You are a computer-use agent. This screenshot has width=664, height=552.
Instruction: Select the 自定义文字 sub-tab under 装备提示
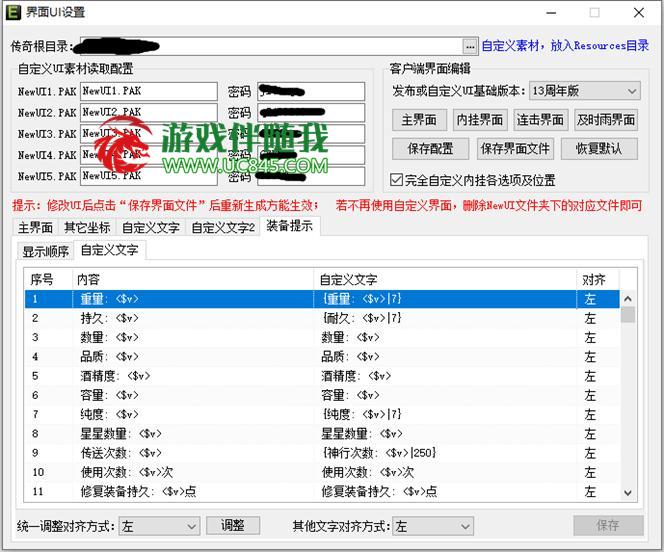[x=110, y=250]
